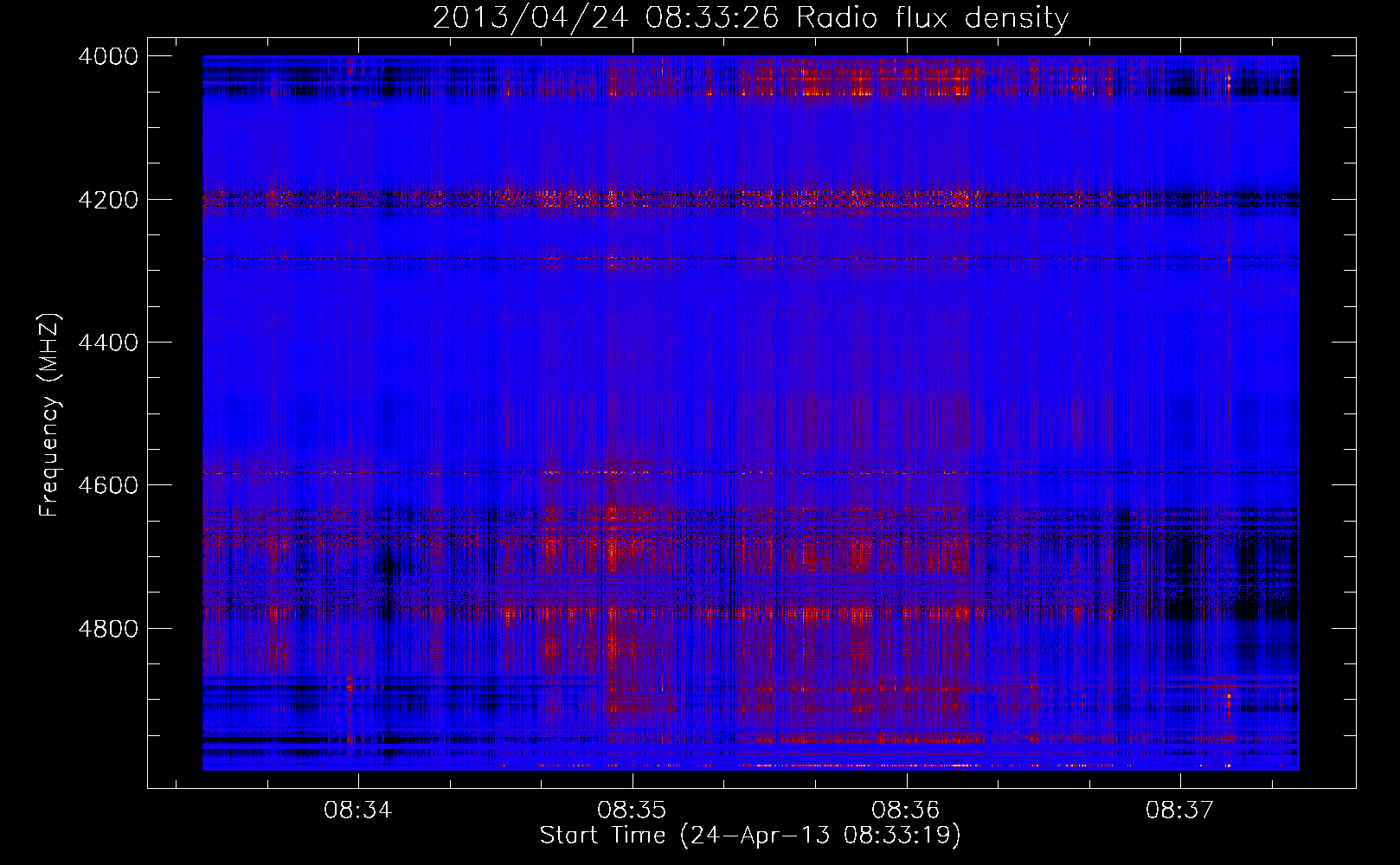Click the 4000 frequency tick label
The image size is (1400, 865).
(108, 56)
